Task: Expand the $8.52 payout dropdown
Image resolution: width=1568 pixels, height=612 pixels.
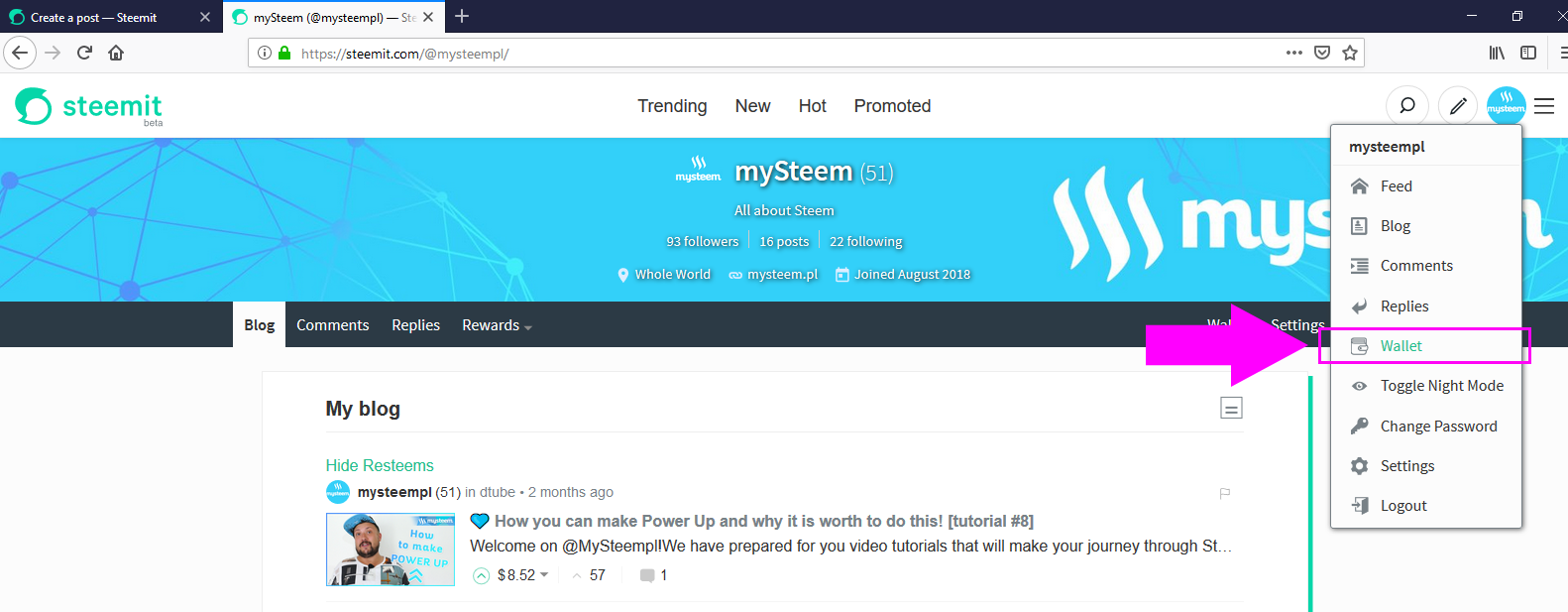Action: pyautogui.click(x=522, y=575)
